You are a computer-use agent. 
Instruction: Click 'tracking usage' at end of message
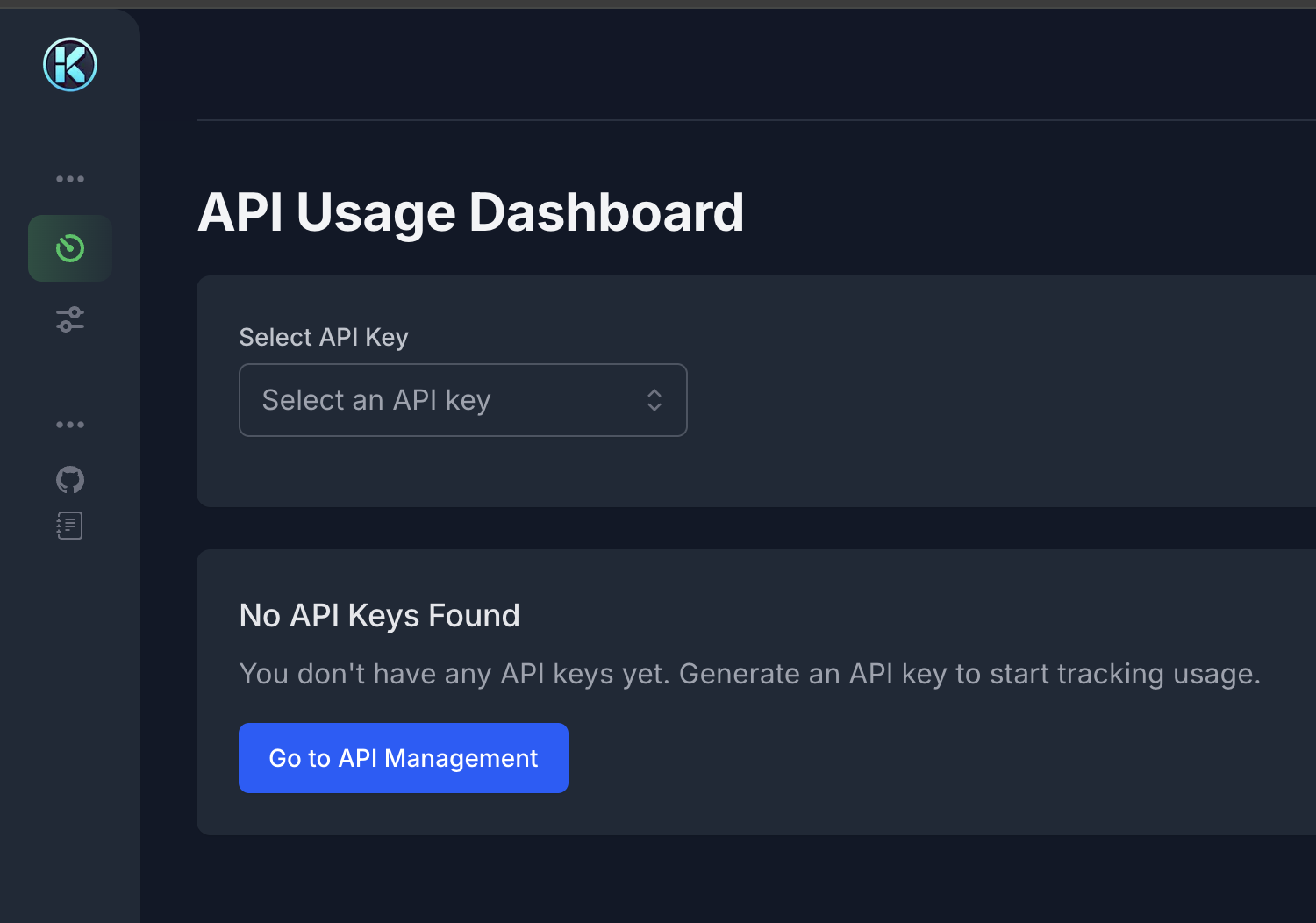(x=1158, y=674)
